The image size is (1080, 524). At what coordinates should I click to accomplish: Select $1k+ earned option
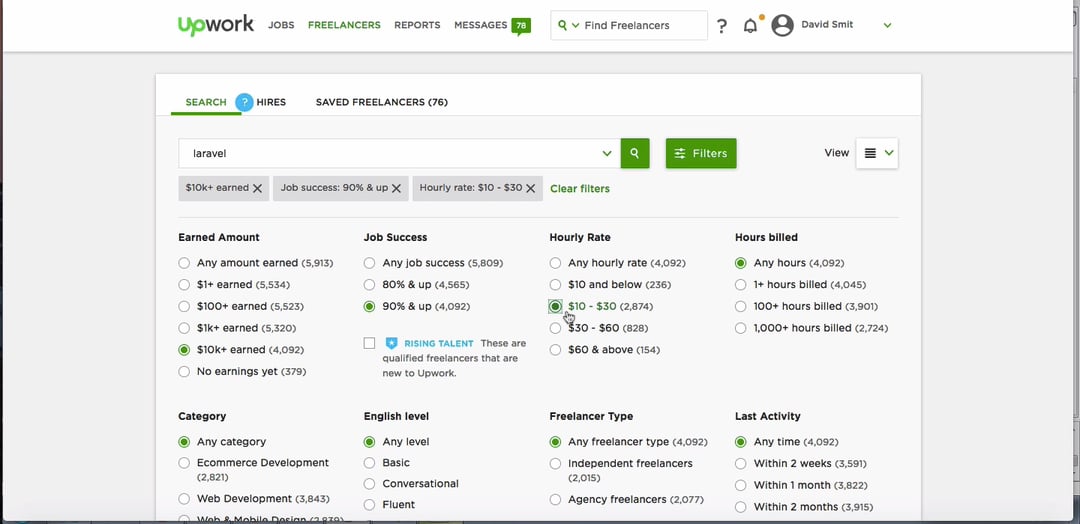coord(184,328)
